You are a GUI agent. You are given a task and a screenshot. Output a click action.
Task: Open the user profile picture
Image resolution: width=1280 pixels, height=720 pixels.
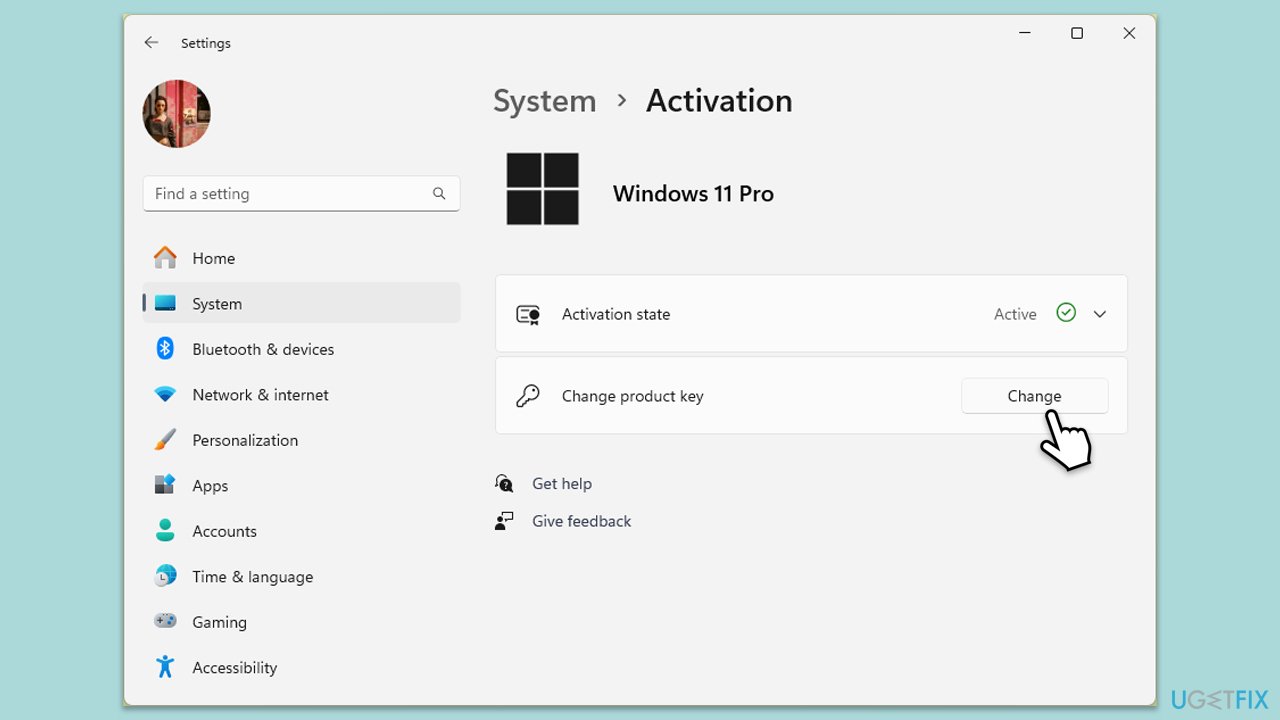tap(177, 114)
